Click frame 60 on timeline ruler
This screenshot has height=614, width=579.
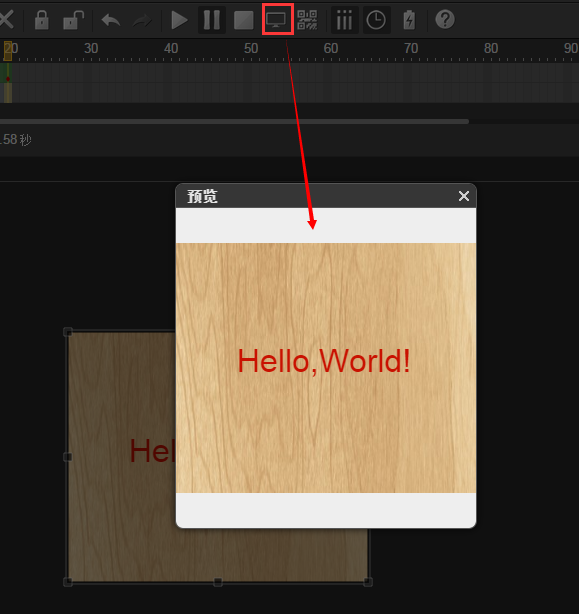pyautogui.click(x=331, y=48)
